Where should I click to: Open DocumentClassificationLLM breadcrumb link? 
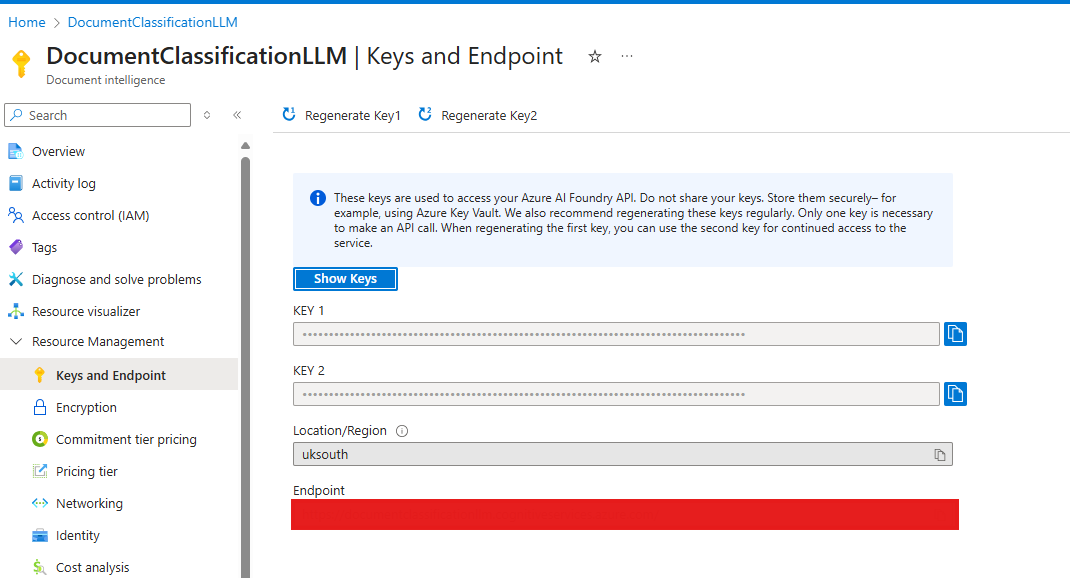coord(152,23)
